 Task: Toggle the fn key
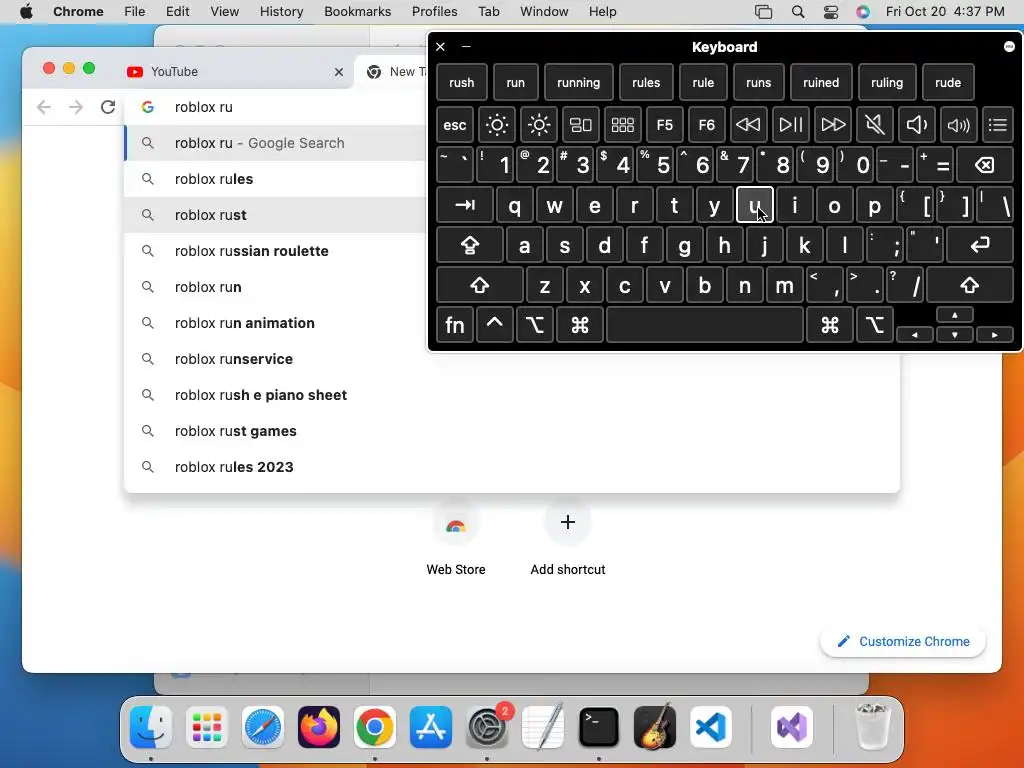[455, 325]
